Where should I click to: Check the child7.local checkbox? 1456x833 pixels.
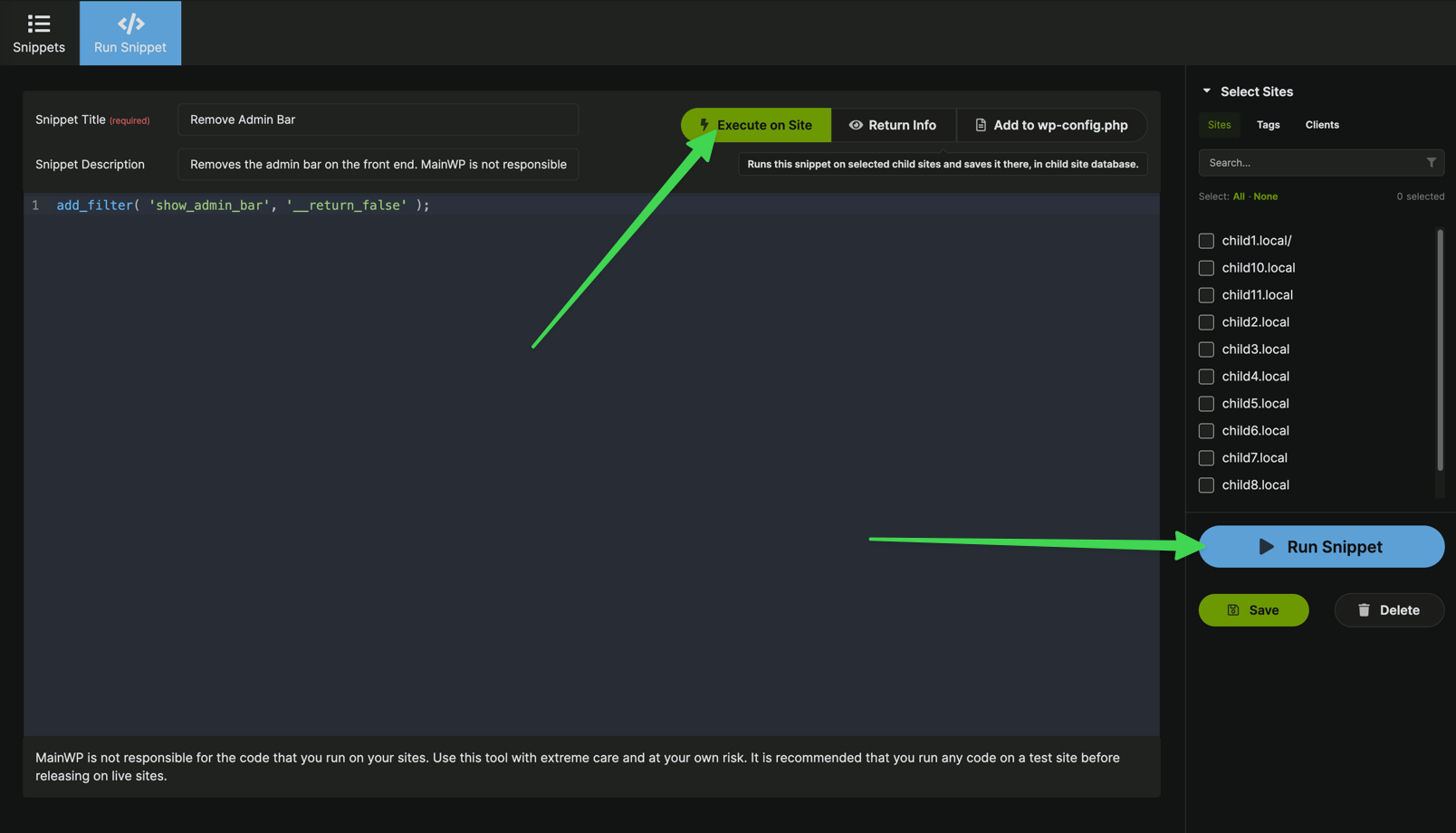(1206, 458)
